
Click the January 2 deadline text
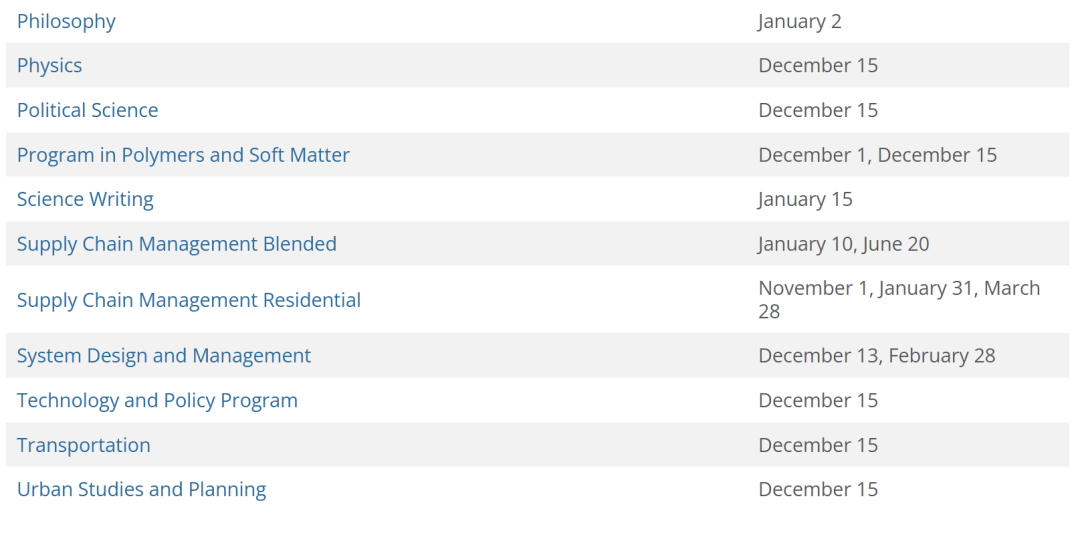tap(800, 21)
